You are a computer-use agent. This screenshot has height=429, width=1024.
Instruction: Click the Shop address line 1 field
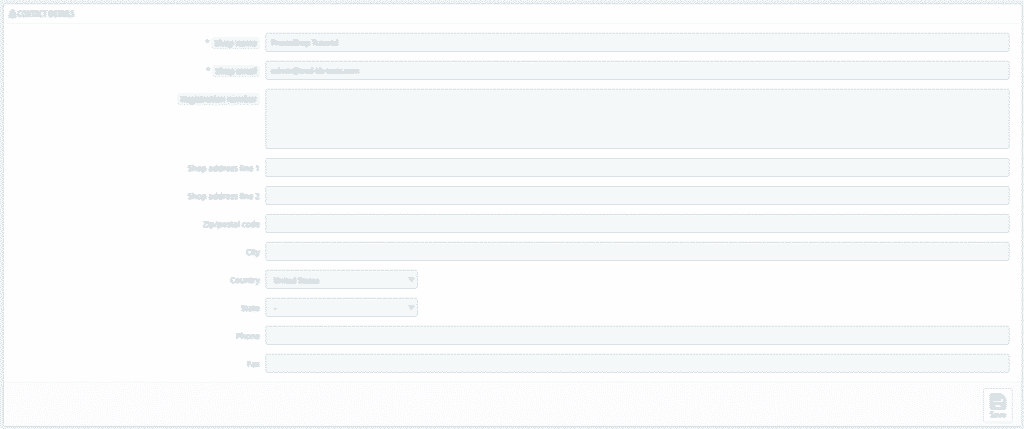[637, 168]
